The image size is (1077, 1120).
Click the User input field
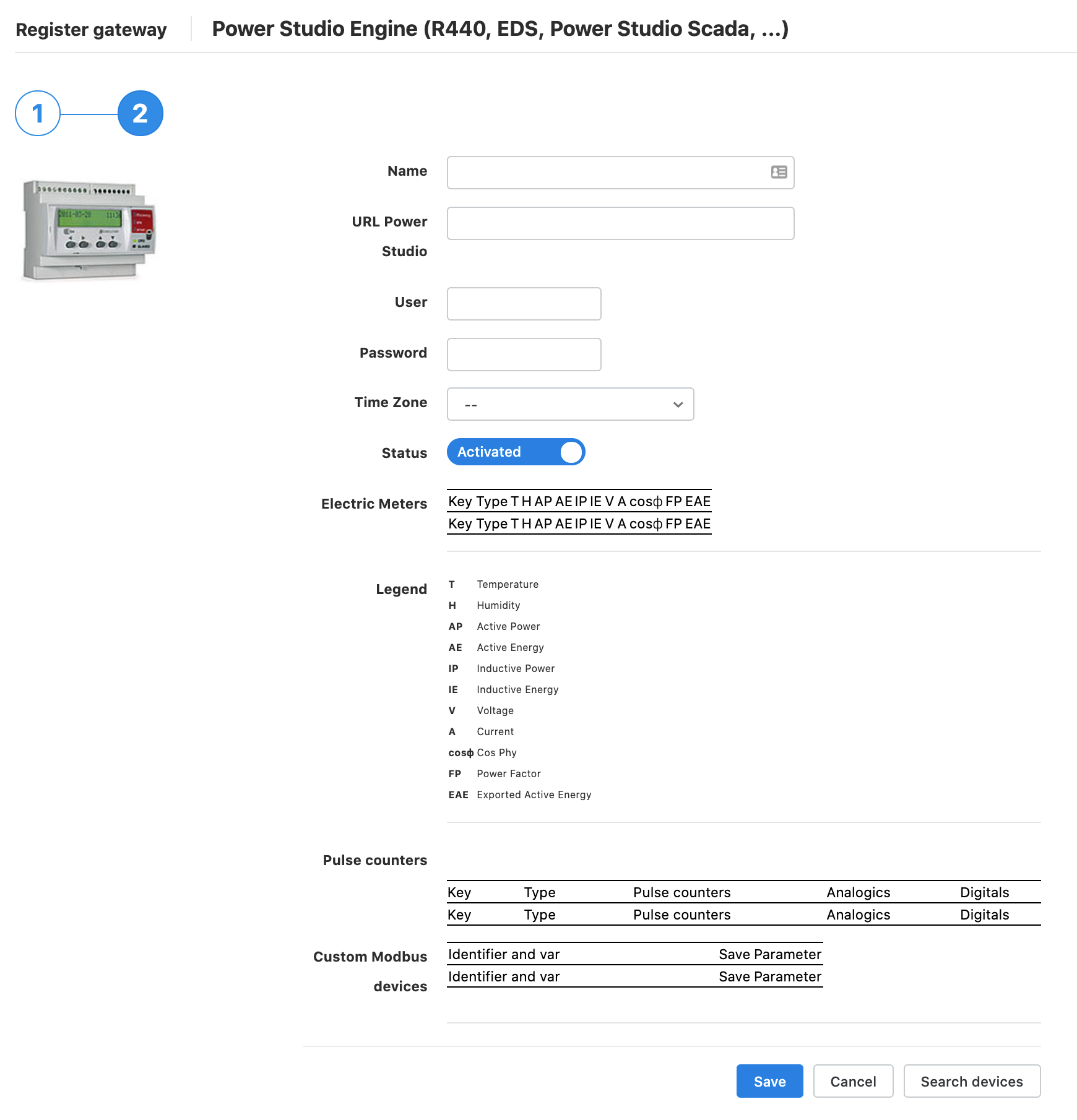524,304
